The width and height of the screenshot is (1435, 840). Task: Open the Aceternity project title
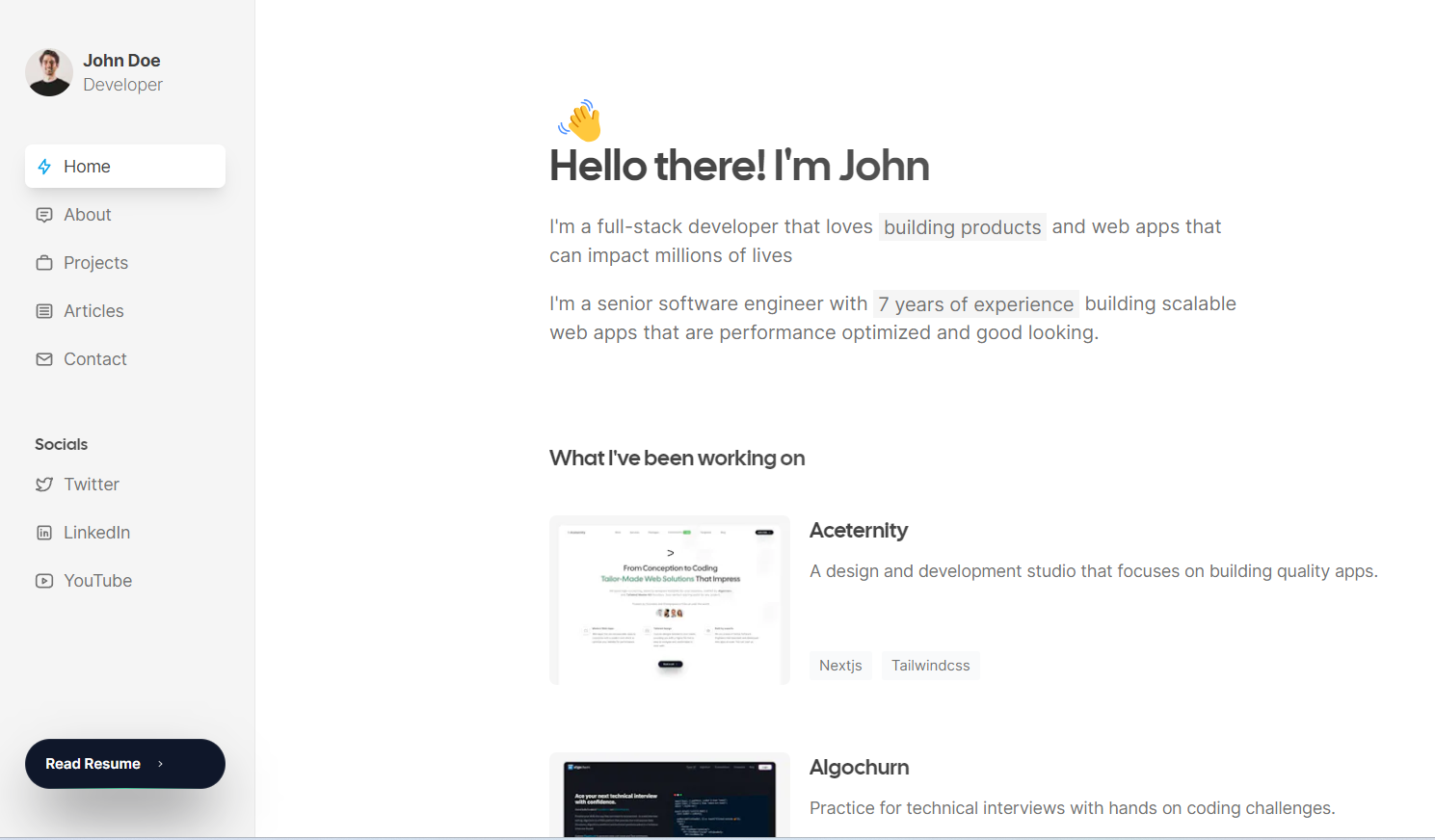[858, 531]
